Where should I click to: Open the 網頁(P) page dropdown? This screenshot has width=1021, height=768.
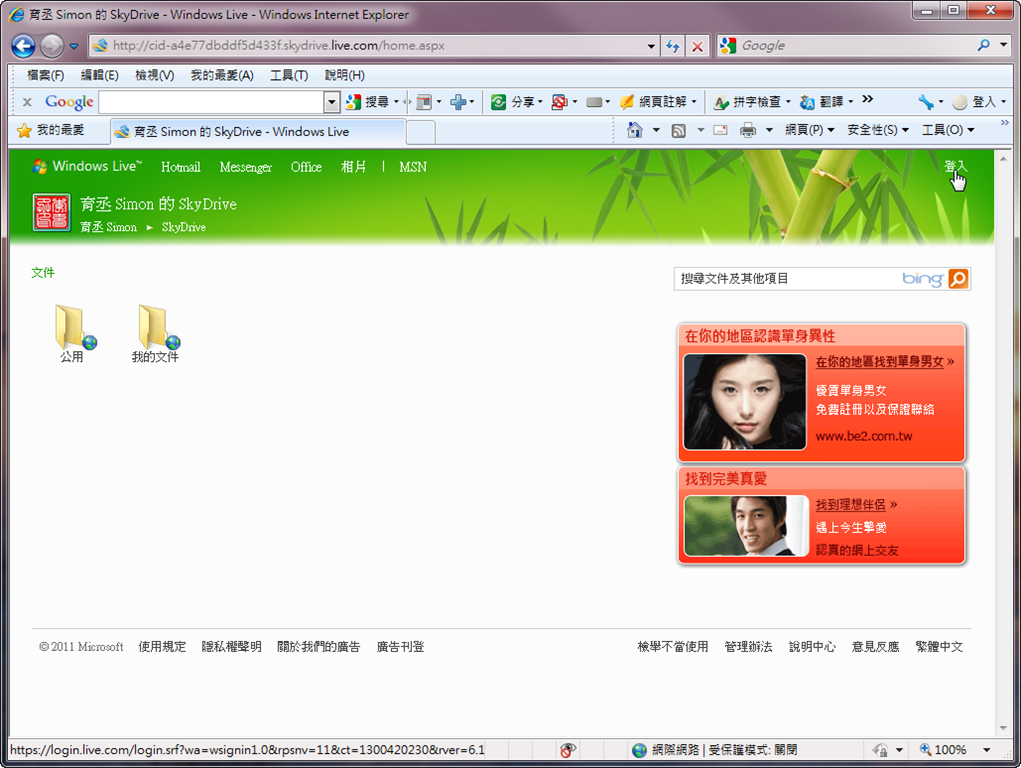pos(809,130)
